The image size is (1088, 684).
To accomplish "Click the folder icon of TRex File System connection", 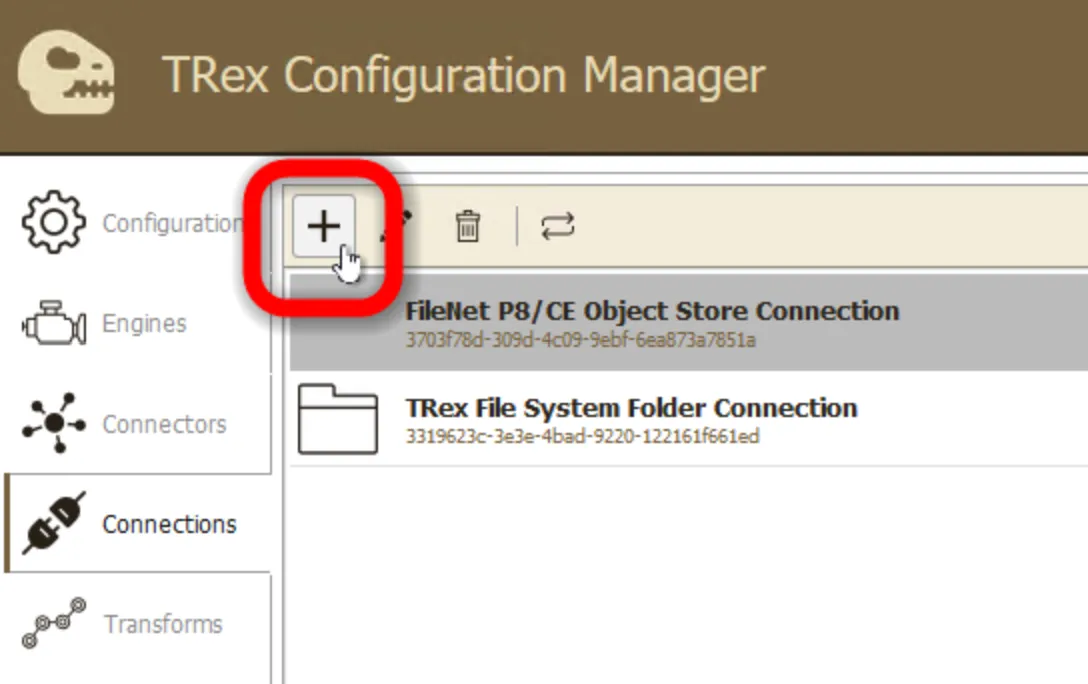I will click(338, 420).
